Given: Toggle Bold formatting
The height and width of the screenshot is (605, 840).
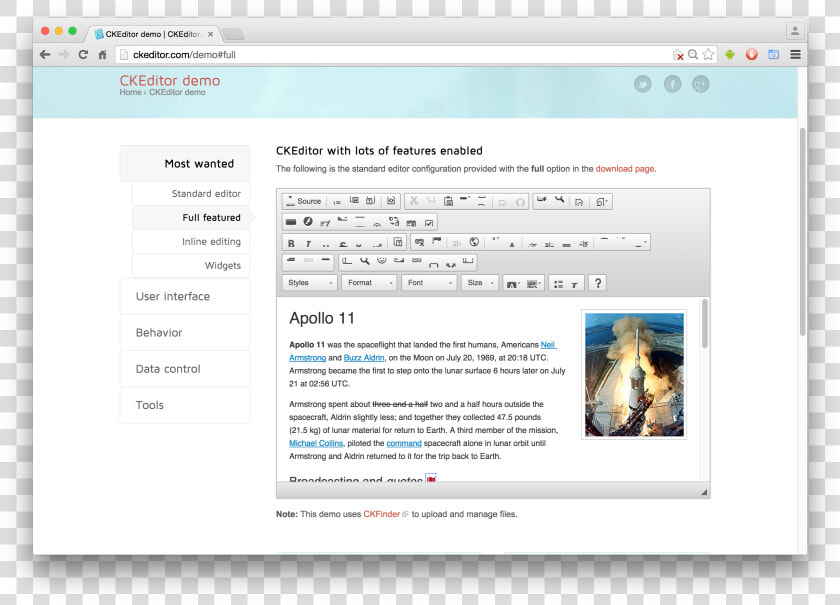Looking at the screenshot, I should (x=291, y=243).
